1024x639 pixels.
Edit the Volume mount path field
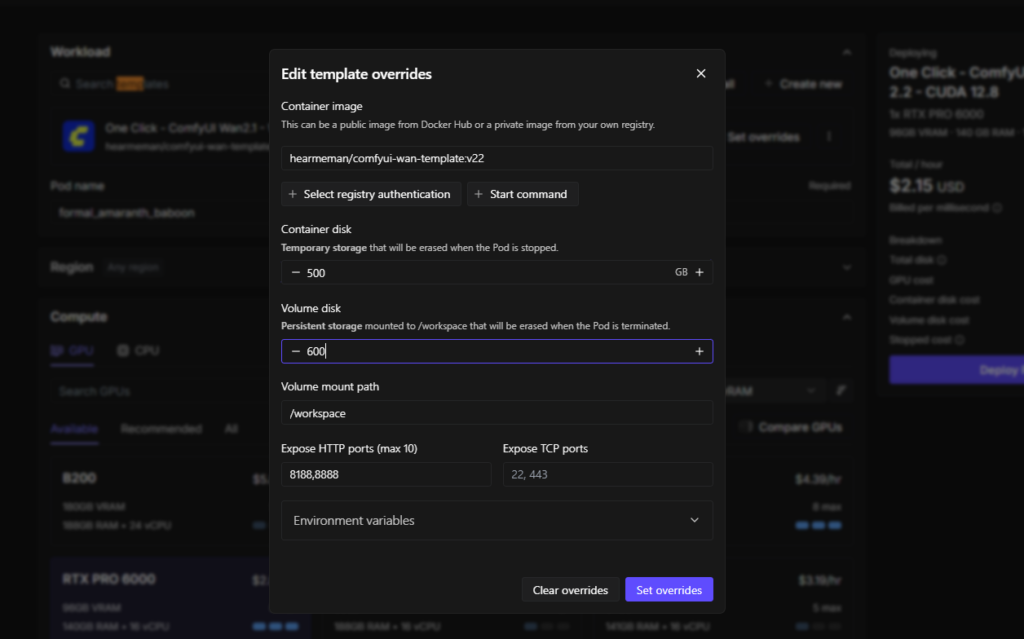497,413
